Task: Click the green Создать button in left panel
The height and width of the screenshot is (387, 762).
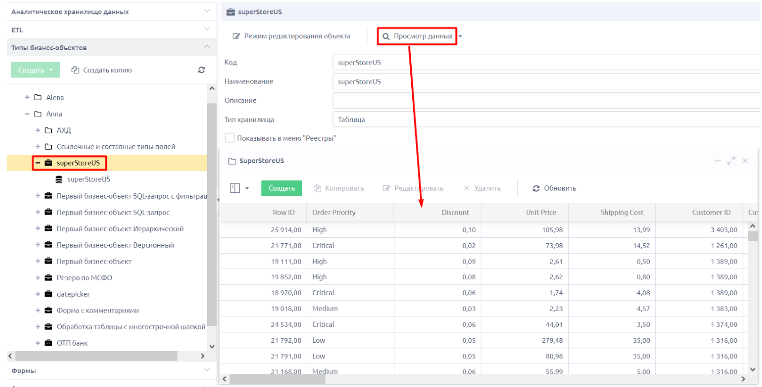Action: coord(35,70)
